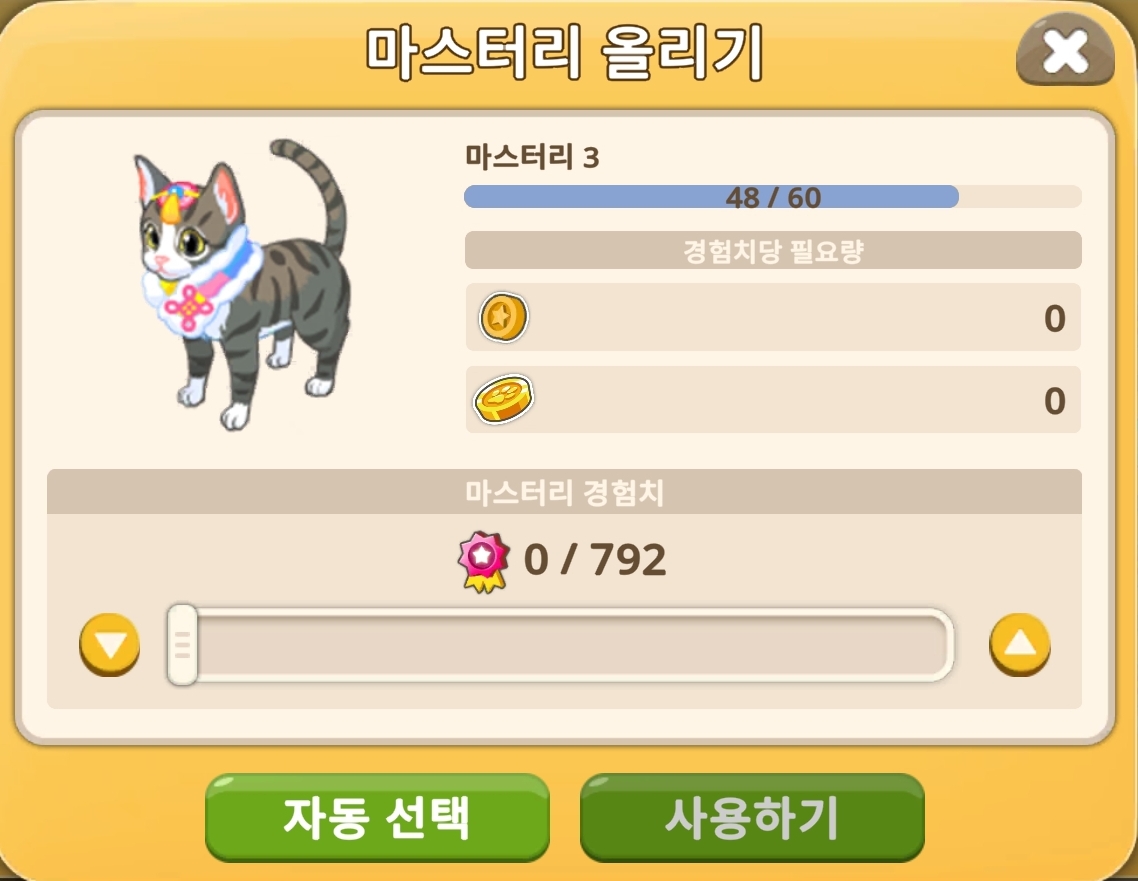Click the 마스터리 올리기 title text
Viewport: 1138px width, 881px height.
click(x=564, y=52)
